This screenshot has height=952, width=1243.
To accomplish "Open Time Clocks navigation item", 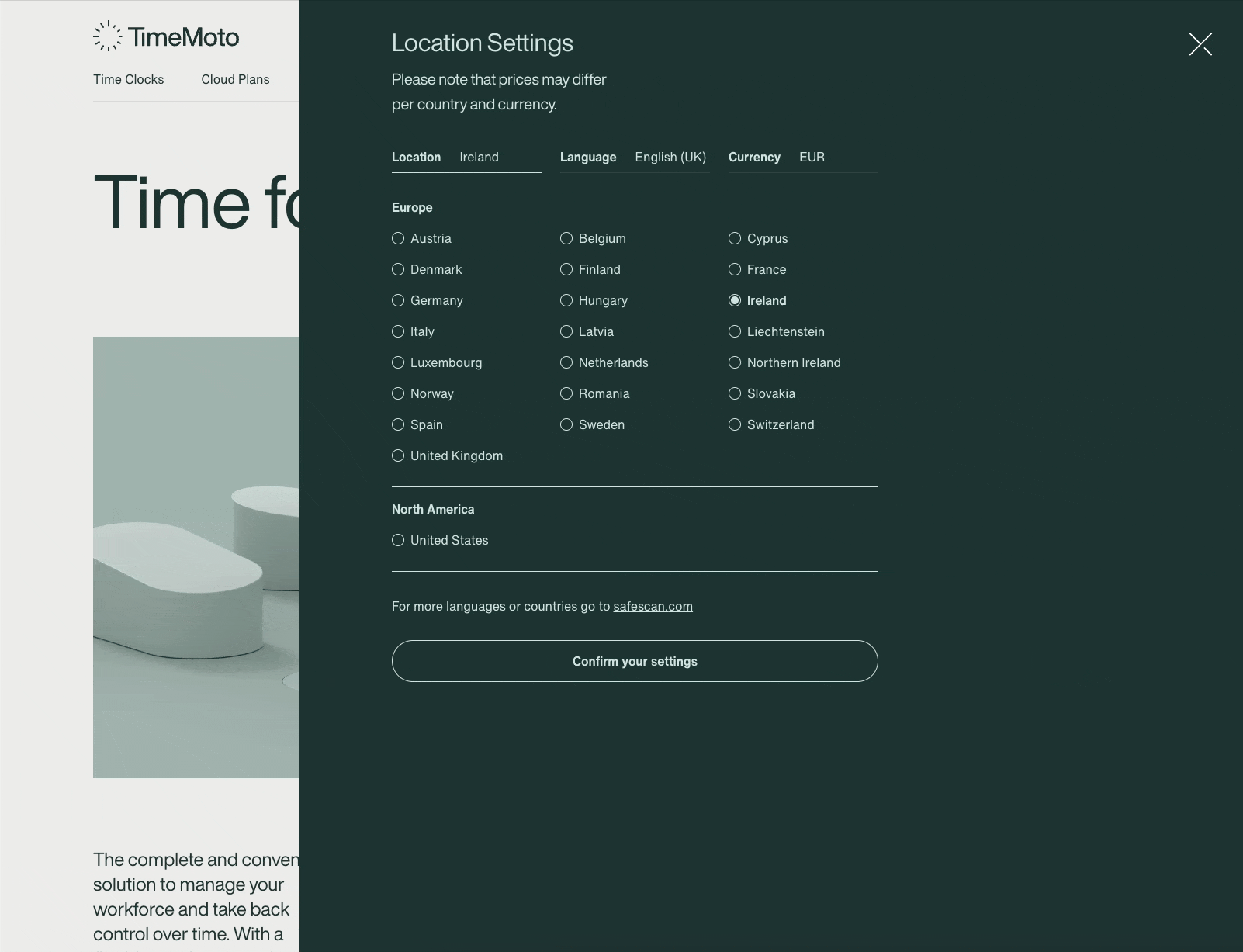I will click(x=129, y=80).
